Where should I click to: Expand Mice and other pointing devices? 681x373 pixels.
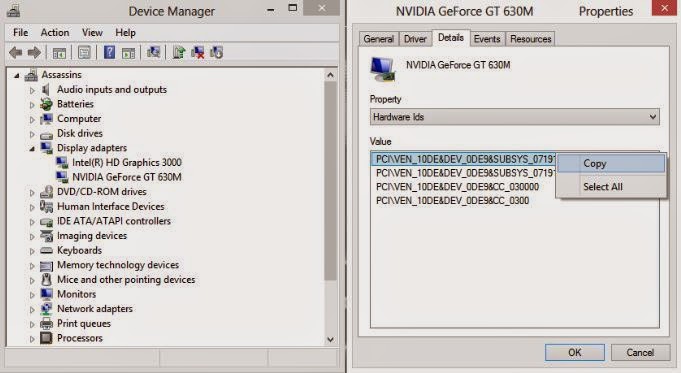pos(32,280)
